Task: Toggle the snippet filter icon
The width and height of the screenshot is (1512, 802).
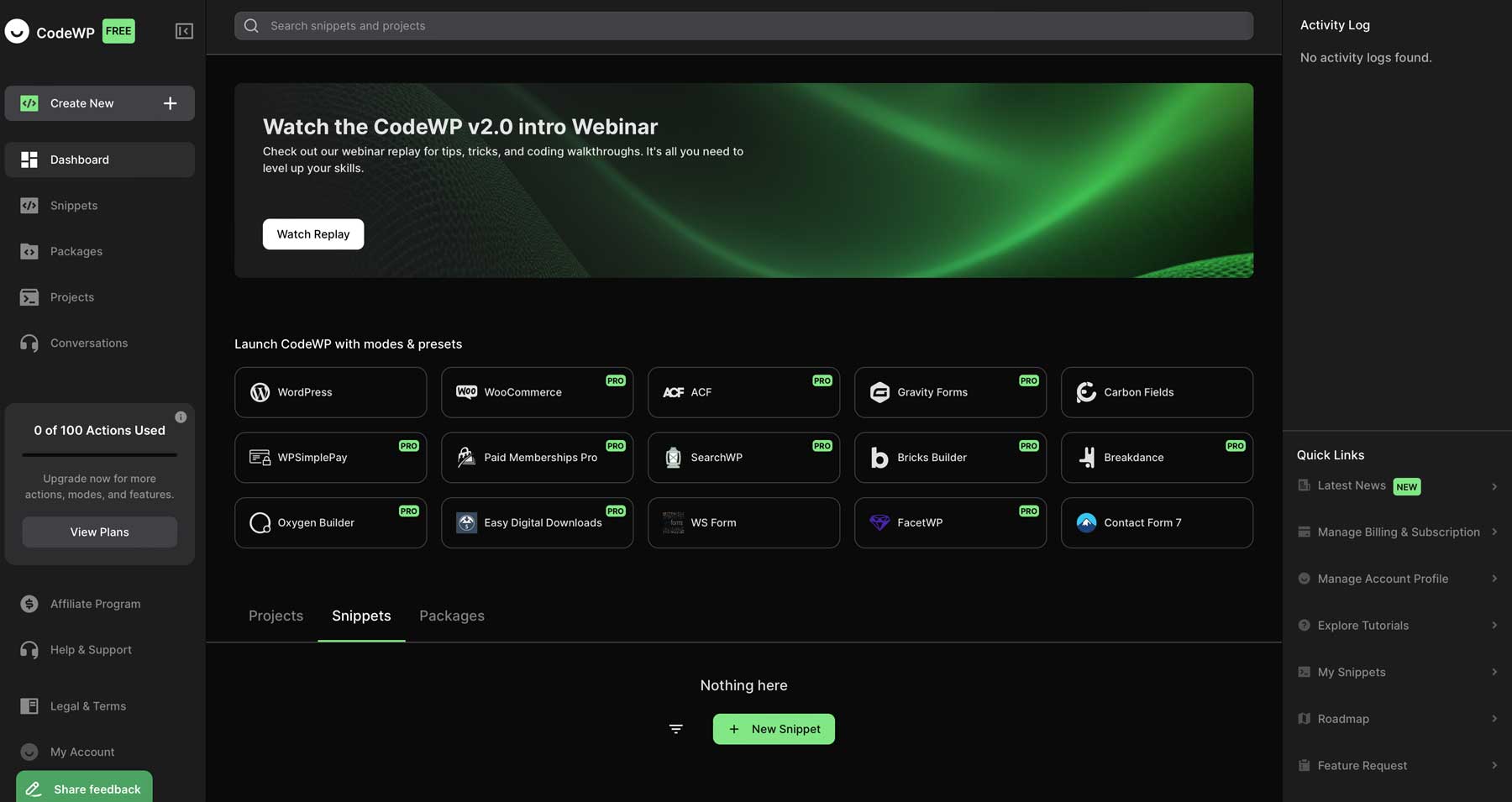Action: pyautogui.click(x=676, y=729)
